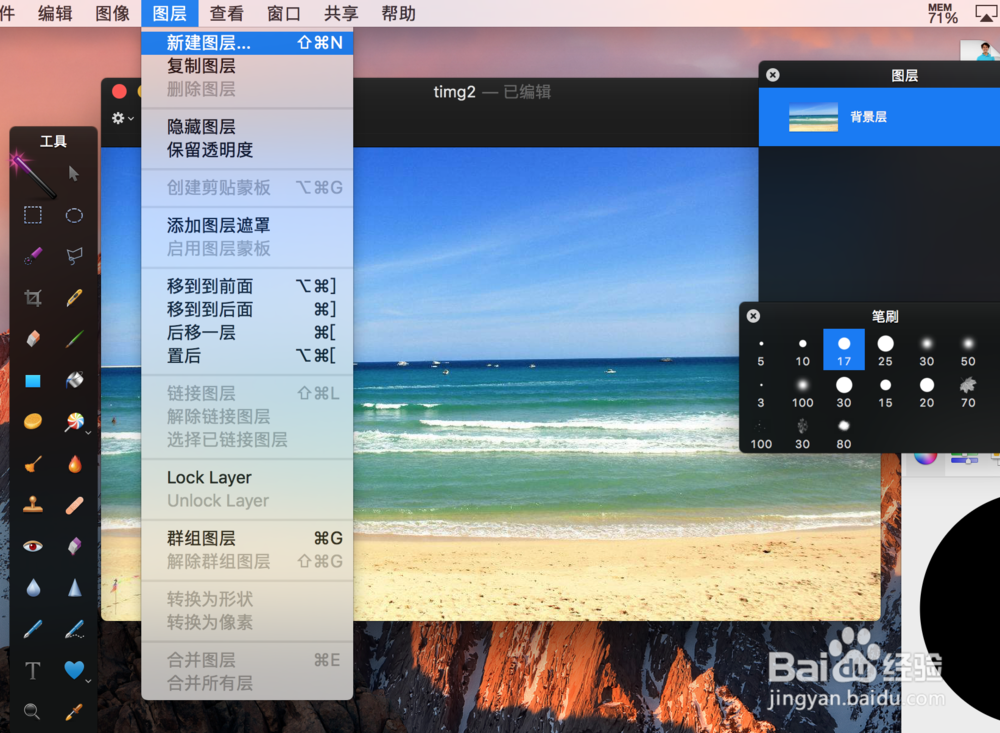Choose 复制图层 menu entry
1000x733 pixels.
coord(247,66)
